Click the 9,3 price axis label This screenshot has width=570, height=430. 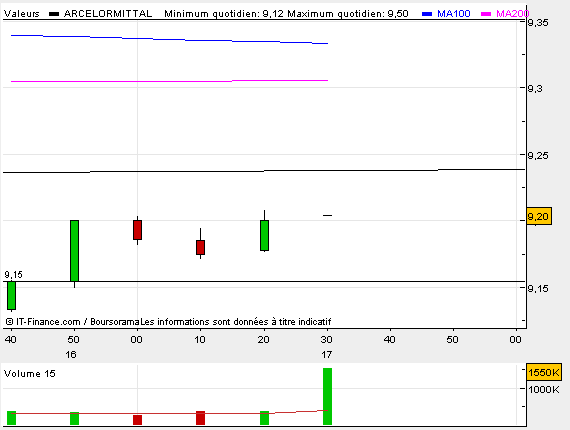535,89
